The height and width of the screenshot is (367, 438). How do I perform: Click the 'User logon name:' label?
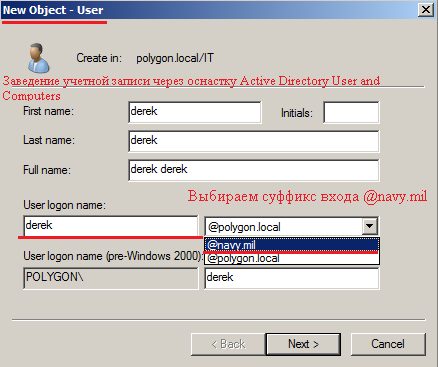click(64, 205)
